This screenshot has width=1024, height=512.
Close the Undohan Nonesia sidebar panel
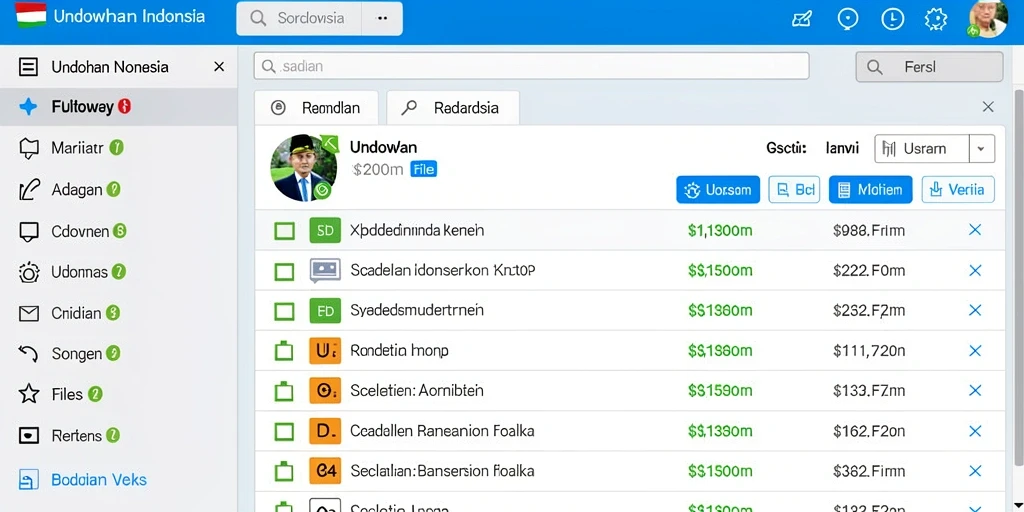pos(219,67)
